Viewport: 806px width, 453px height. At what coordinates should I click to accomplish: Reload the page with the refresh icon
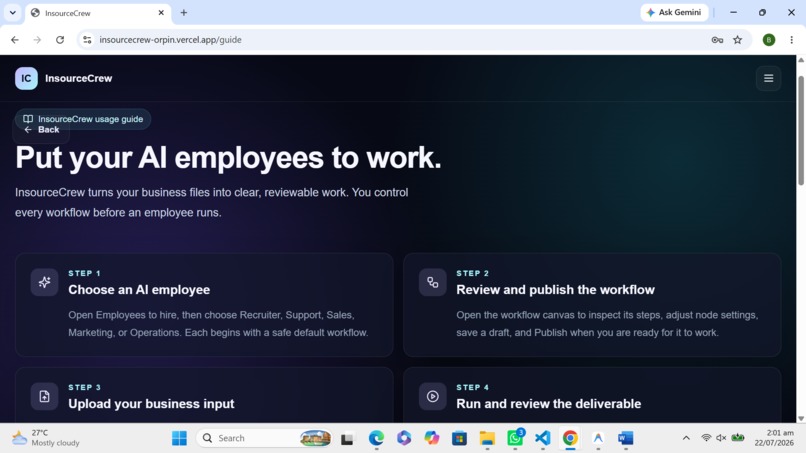click(60, 40)
